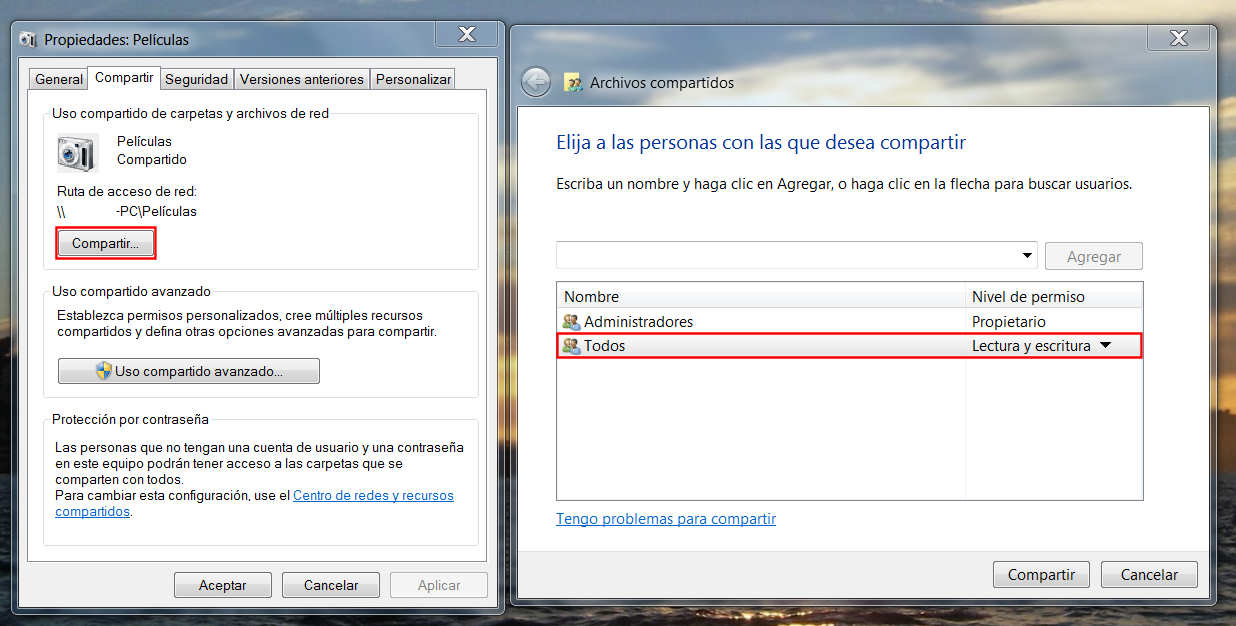Open the Versiones anteriores tab

302,79
